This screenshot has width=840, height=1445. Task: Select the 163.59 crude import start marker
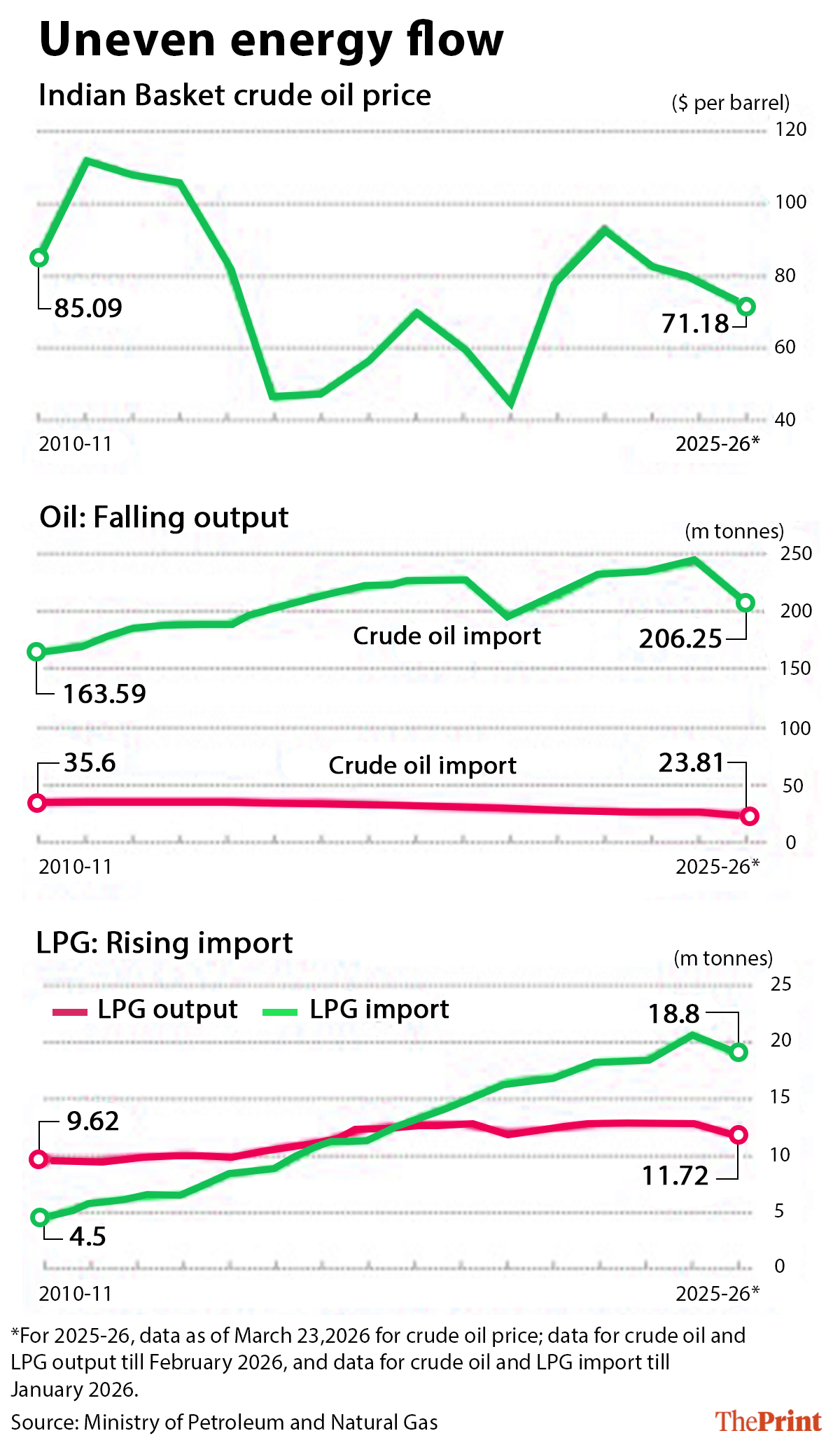(x=36, y=652)
